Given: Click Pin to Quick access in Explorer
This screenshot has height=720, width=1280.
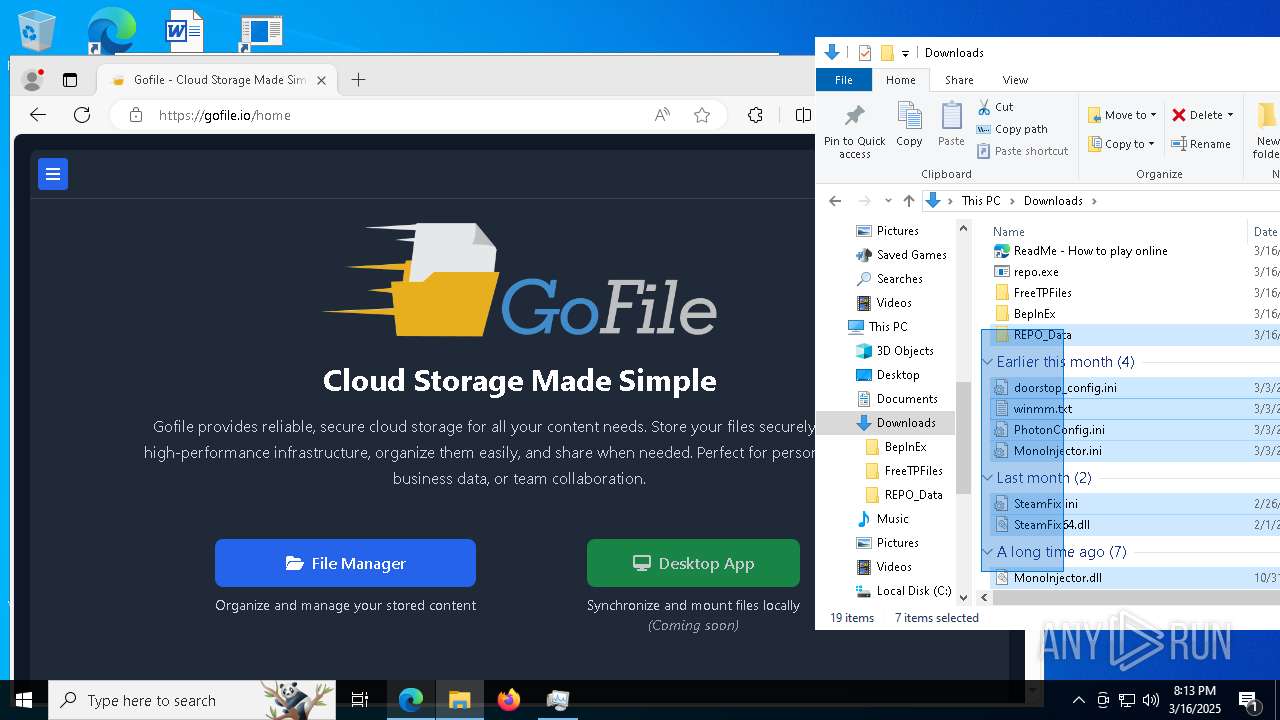Looking at the screenshot, I should click(854, 130).
